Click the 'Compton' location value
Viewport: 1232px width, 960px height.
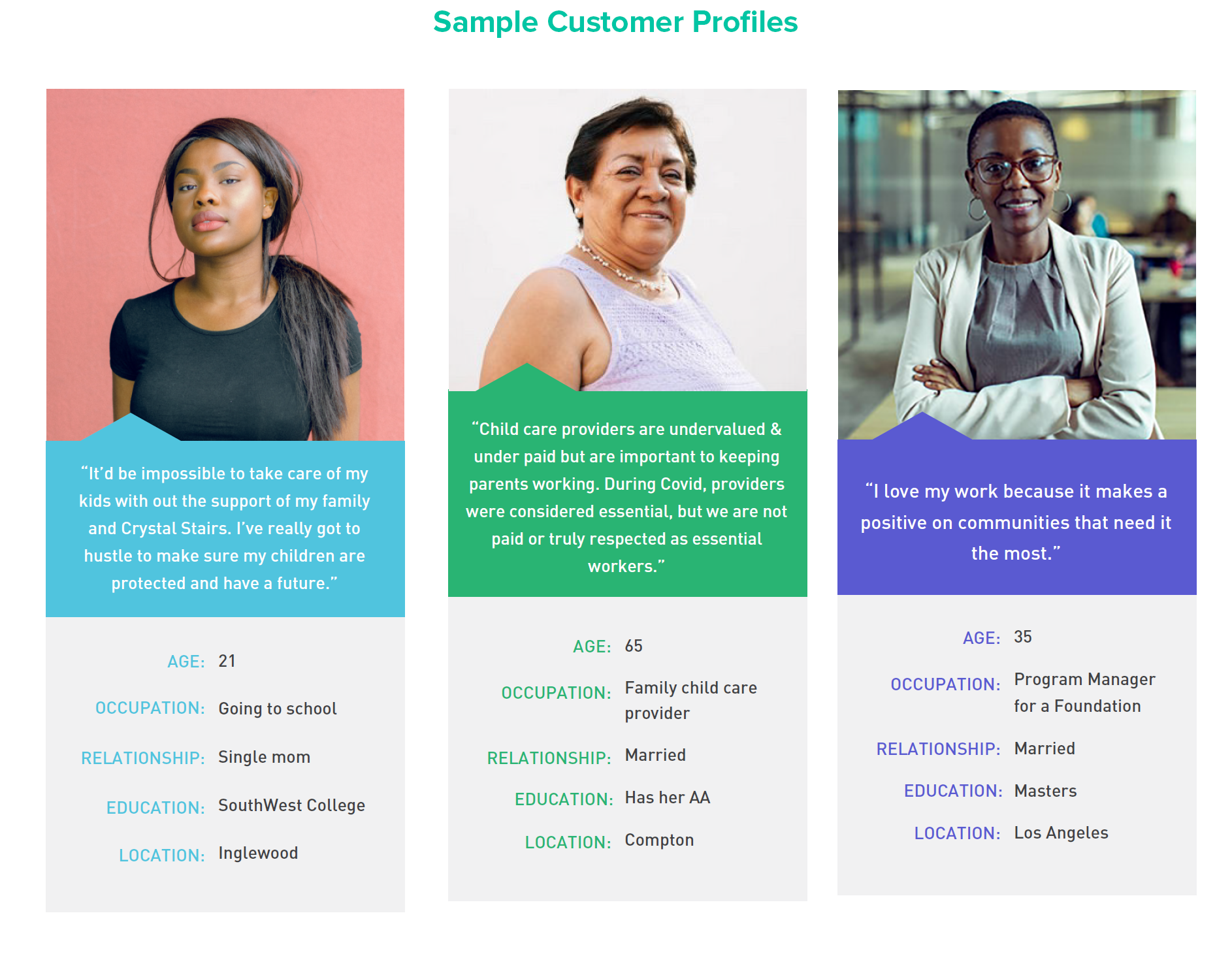coord(659,840)
